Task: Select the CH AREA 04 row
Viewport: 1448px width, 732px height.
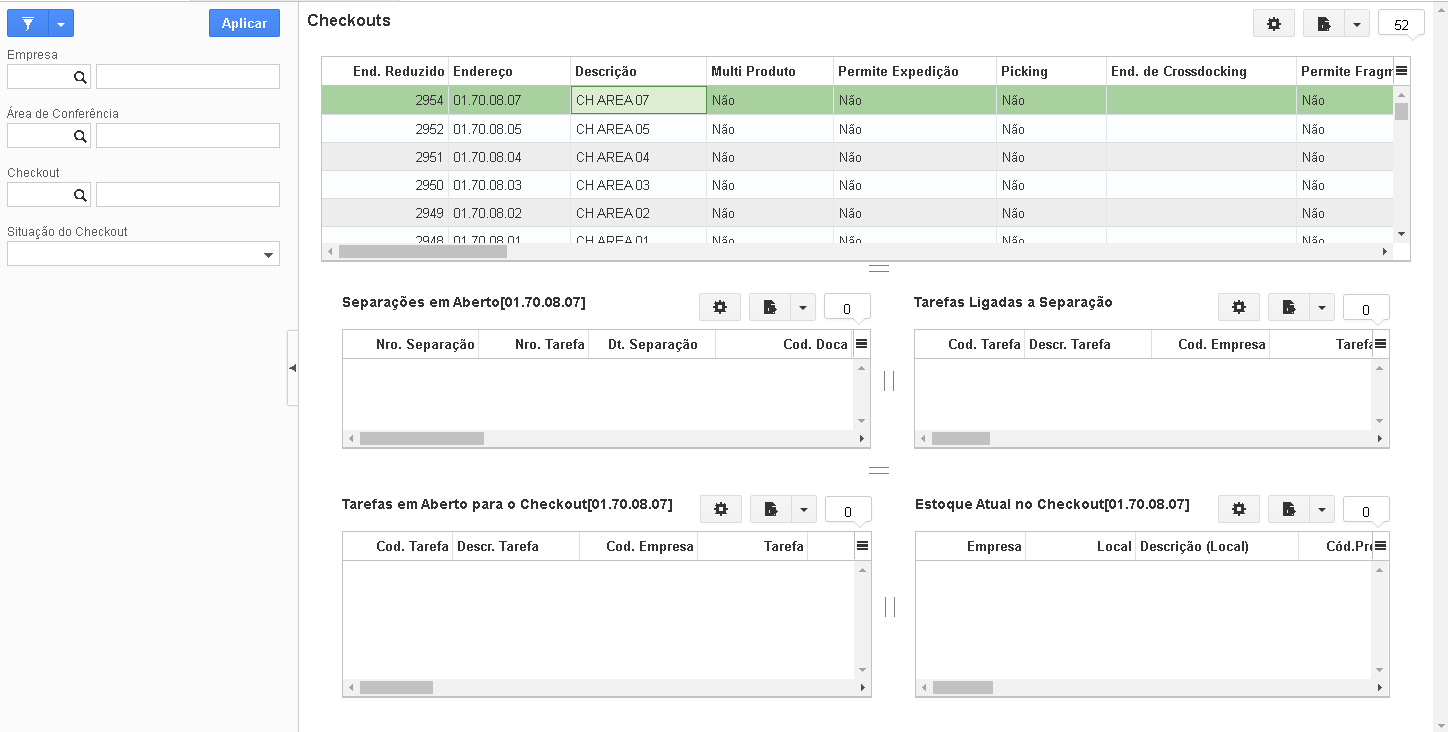Action: (857, 157)
